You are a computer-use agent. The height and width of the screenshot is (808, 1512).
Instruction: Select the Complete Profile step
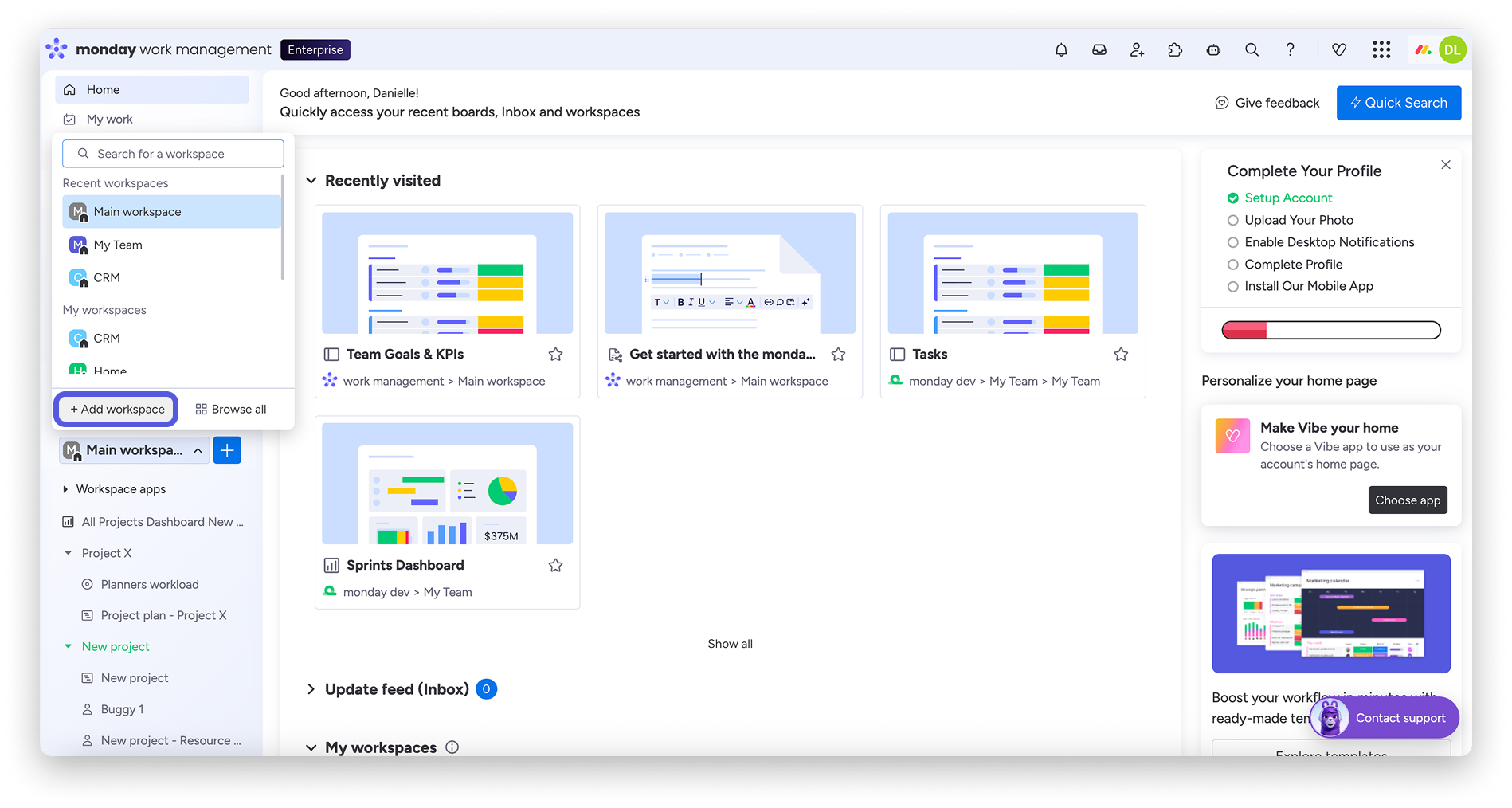1285,265
